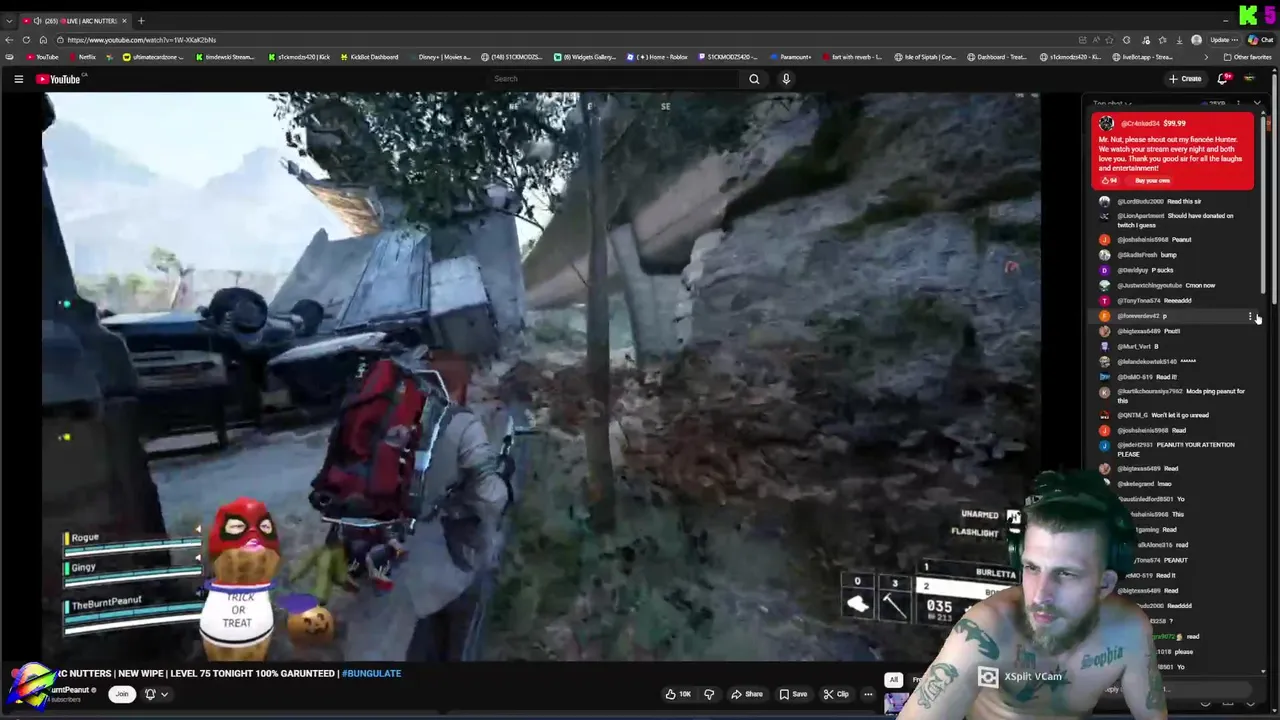1280x720 pixels.
Task: Start voice search with microphone icon
Action: tap(786, 79)
